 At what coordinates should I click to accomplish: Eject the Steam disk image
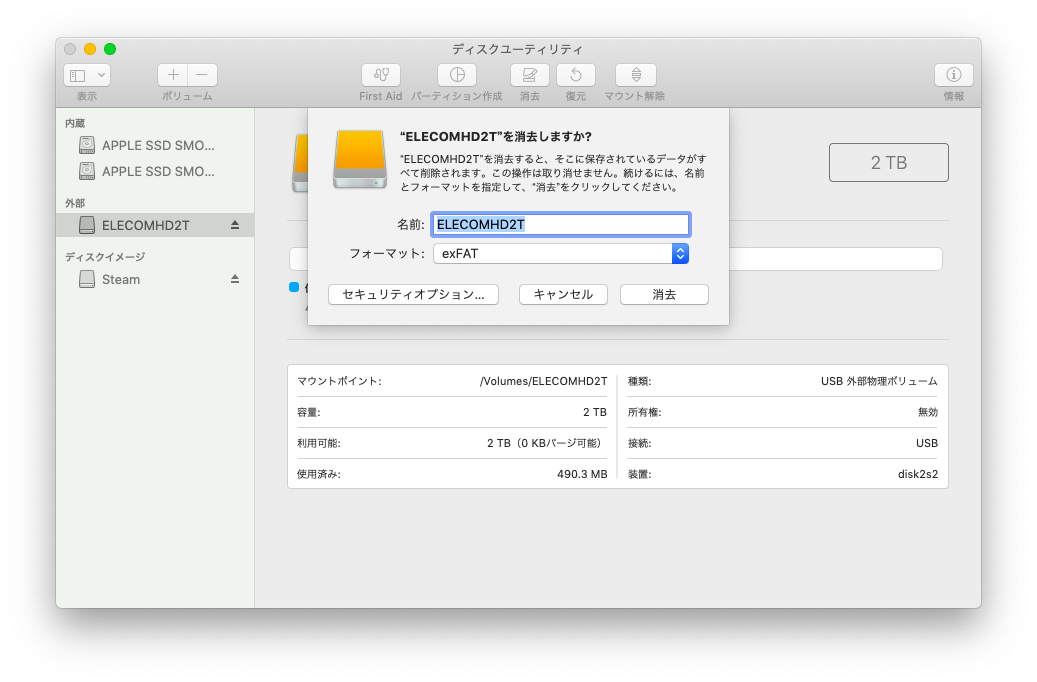click(x=235, y=279)
